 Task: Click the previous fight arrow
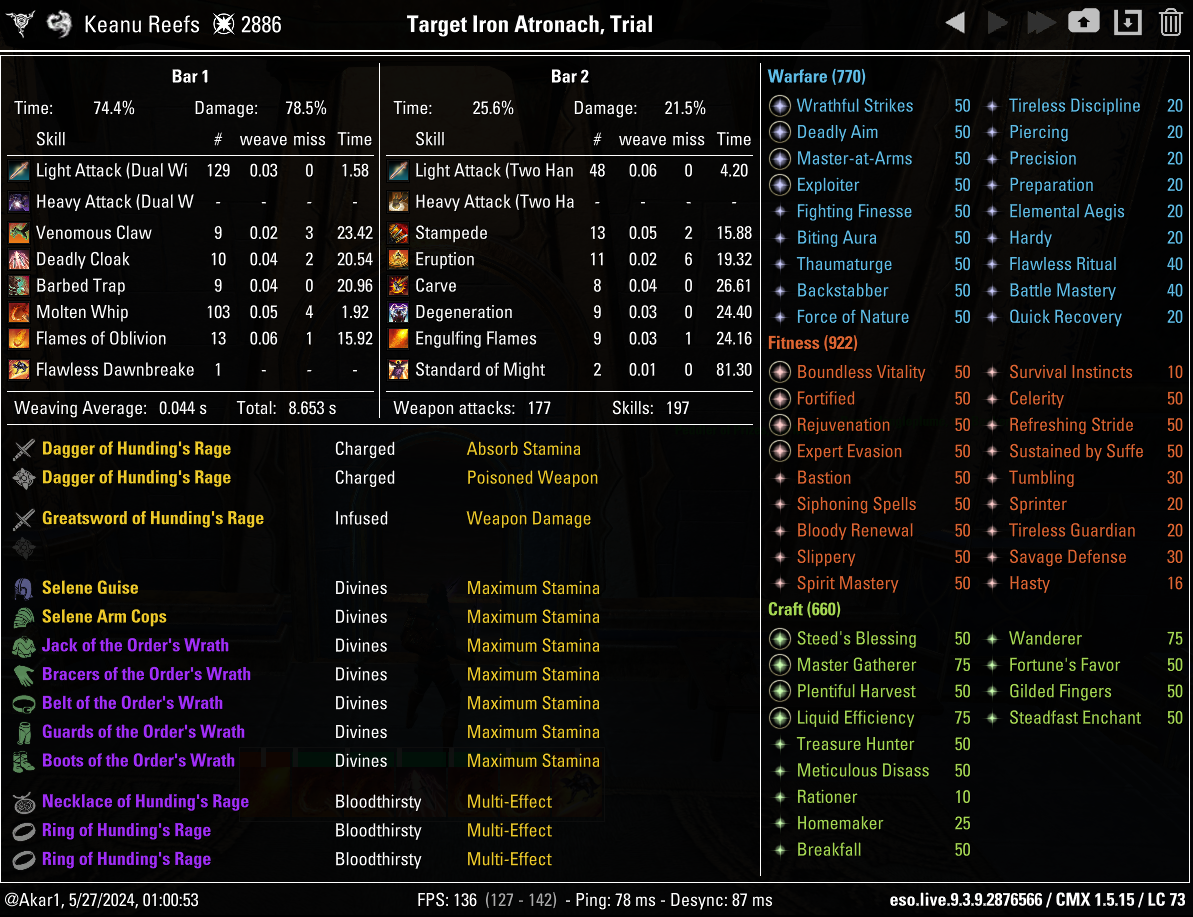[955, 23]
